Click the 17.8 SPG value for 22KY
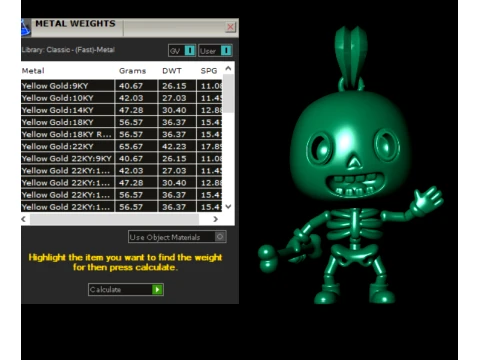This screenshot has width=480, height=360. (x=211, y=146)
